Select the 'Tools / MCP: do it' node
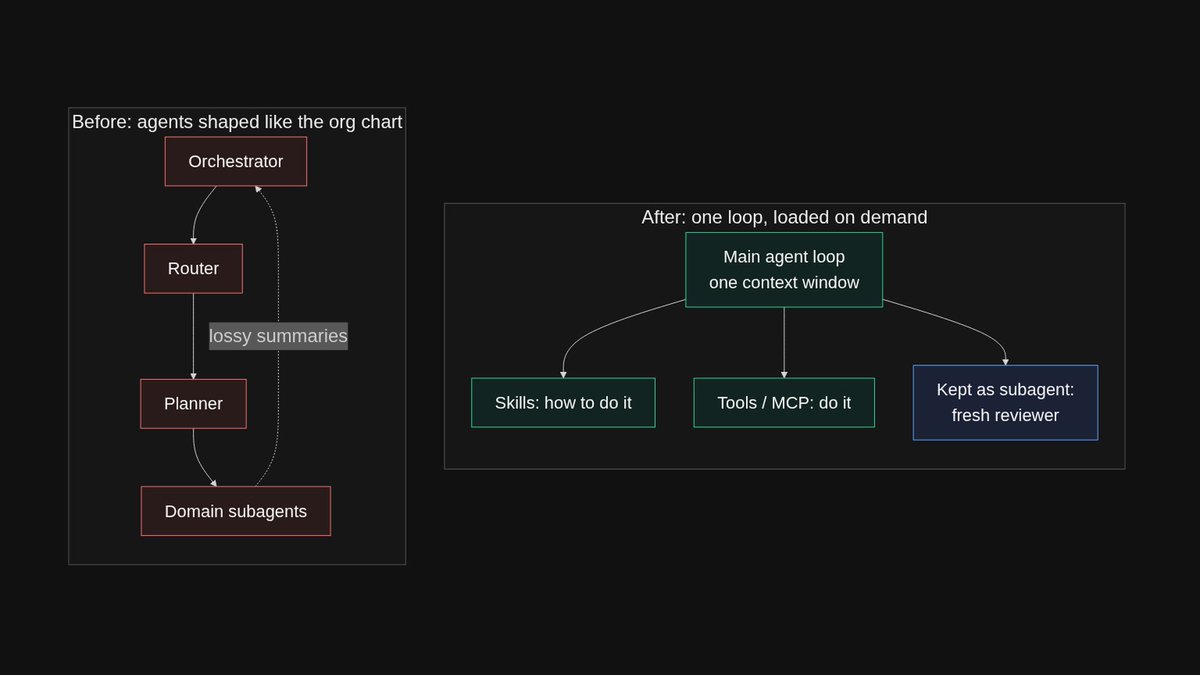The image size is (1200, 675). point(784,403)
